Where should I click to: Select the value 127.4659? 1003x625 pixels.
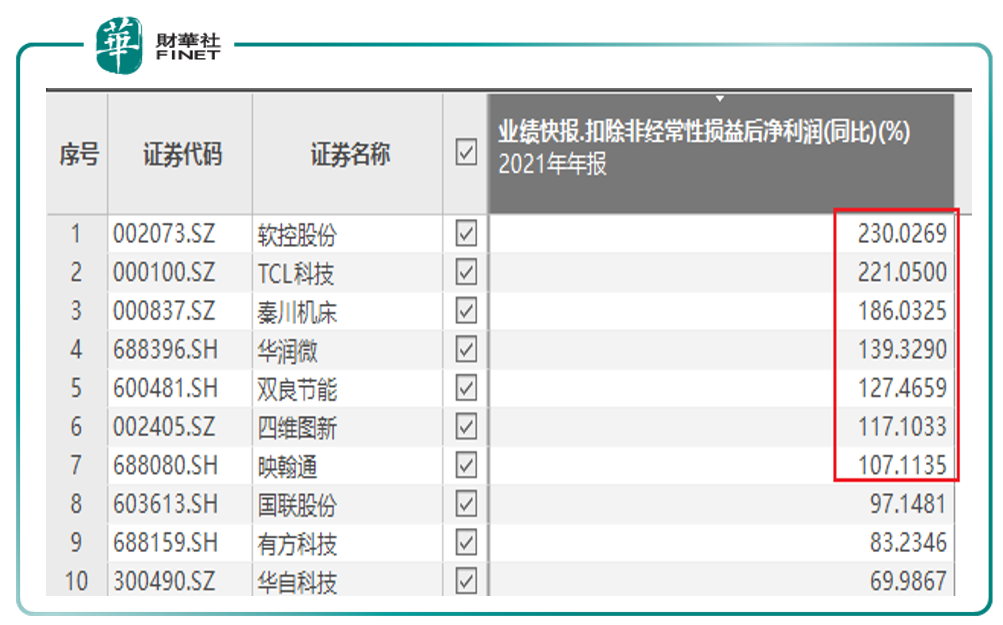[902, 388]
